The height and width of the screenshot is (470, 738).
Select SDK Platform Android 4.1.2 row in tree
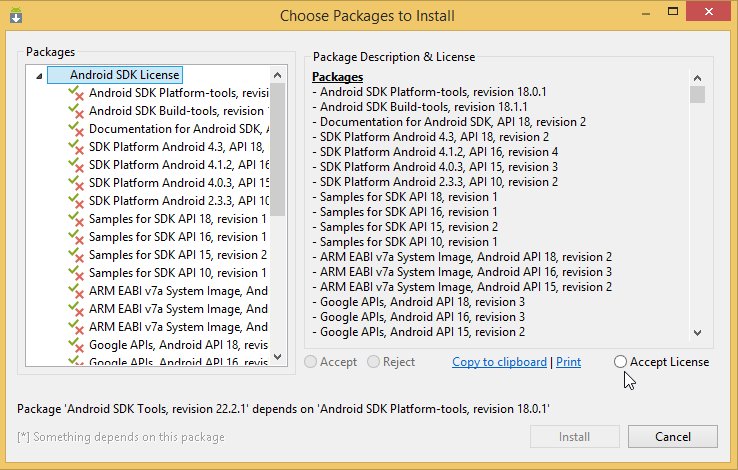click(x=179, y=165)
